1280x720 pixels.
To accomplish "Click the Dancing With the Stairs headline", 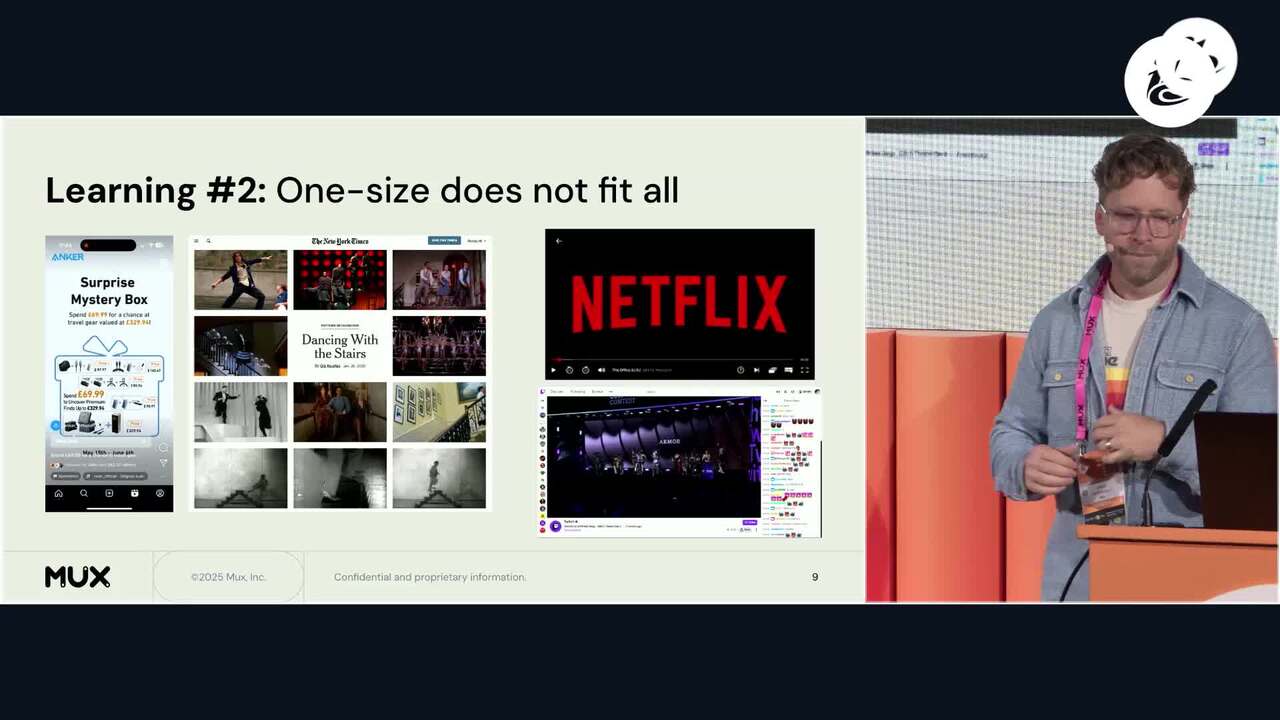I will (x=340, y=346).
